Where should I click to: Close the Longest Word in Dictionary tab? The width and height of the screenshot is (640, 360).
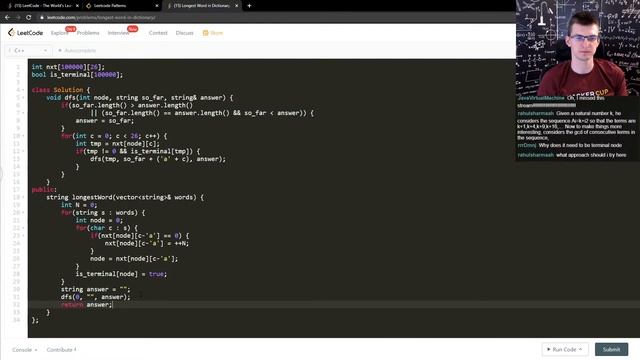click(236, 6)
